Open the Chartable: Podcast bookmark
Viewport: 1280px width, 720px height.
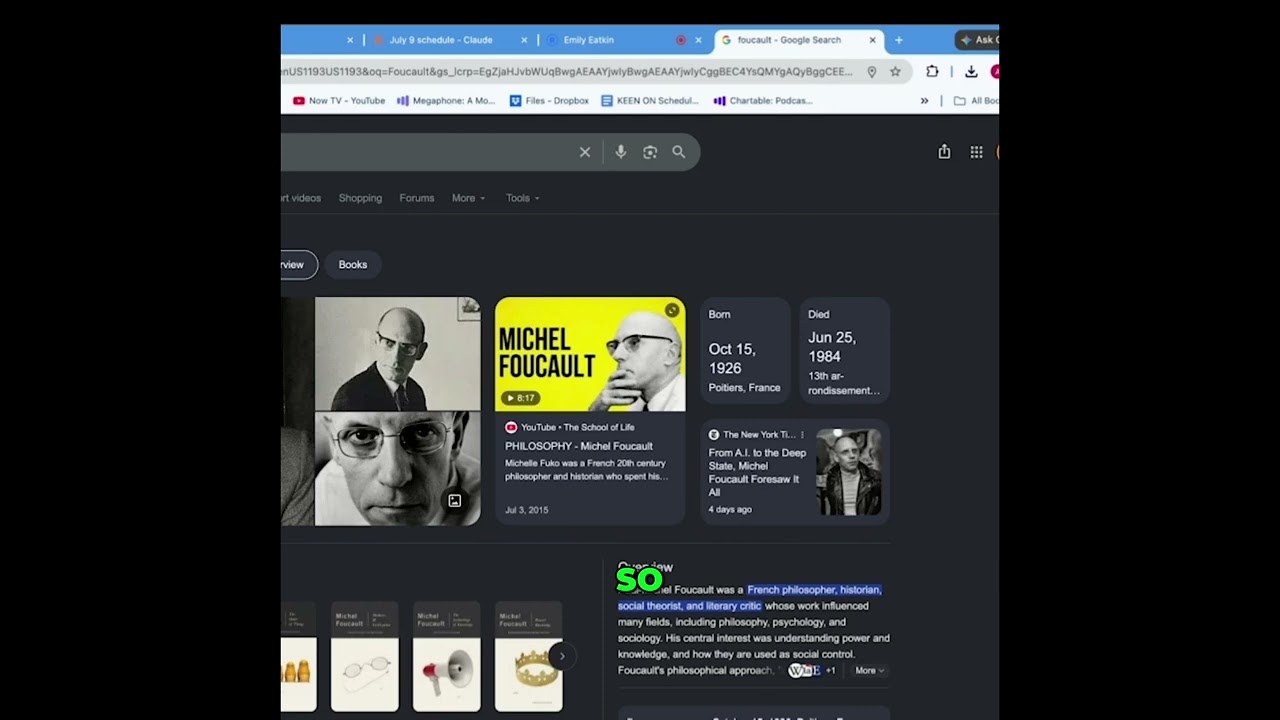763,100
